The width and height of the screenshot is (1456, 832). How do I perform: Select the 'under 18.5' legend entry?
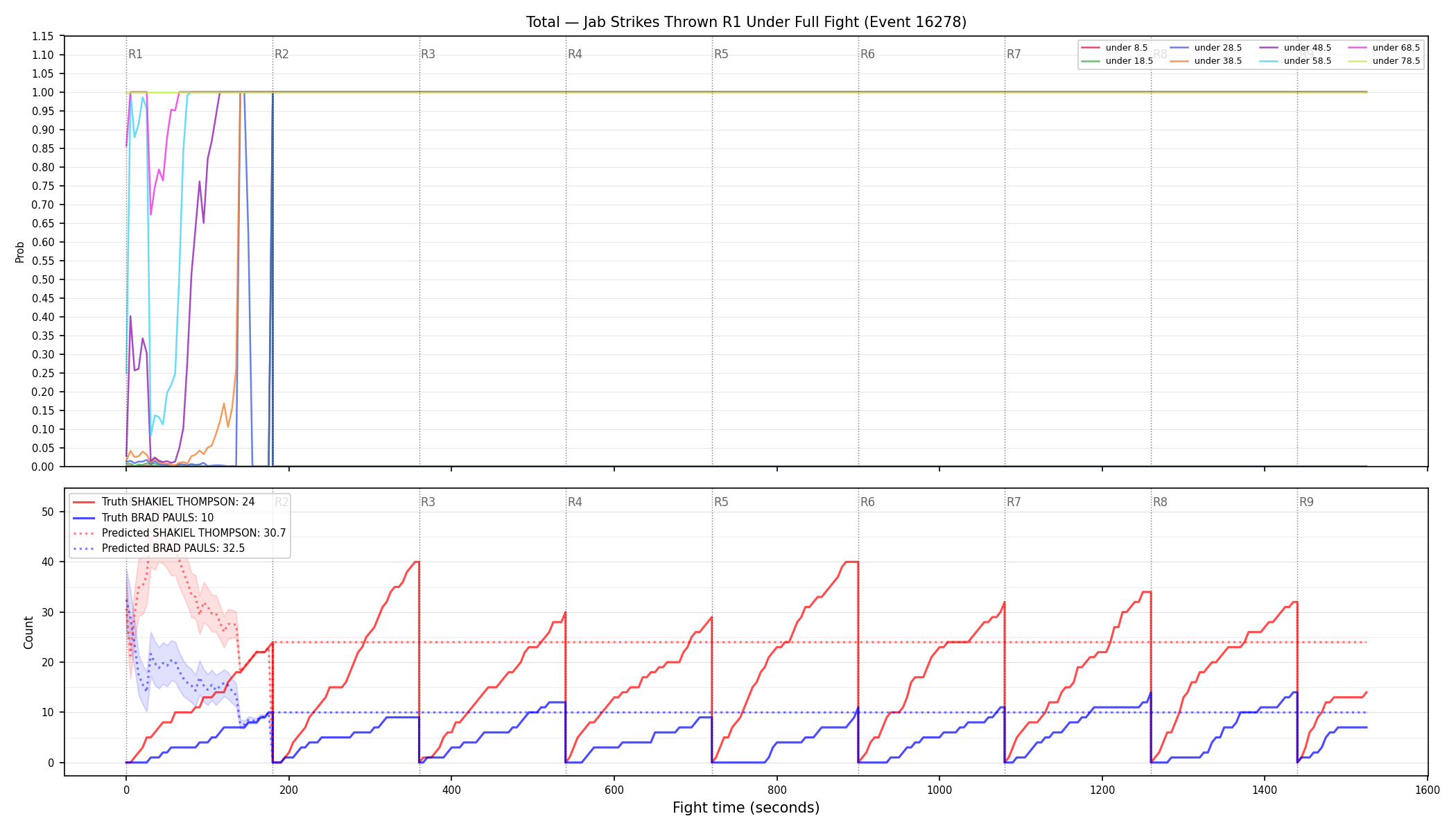(x=1117, y=61)
